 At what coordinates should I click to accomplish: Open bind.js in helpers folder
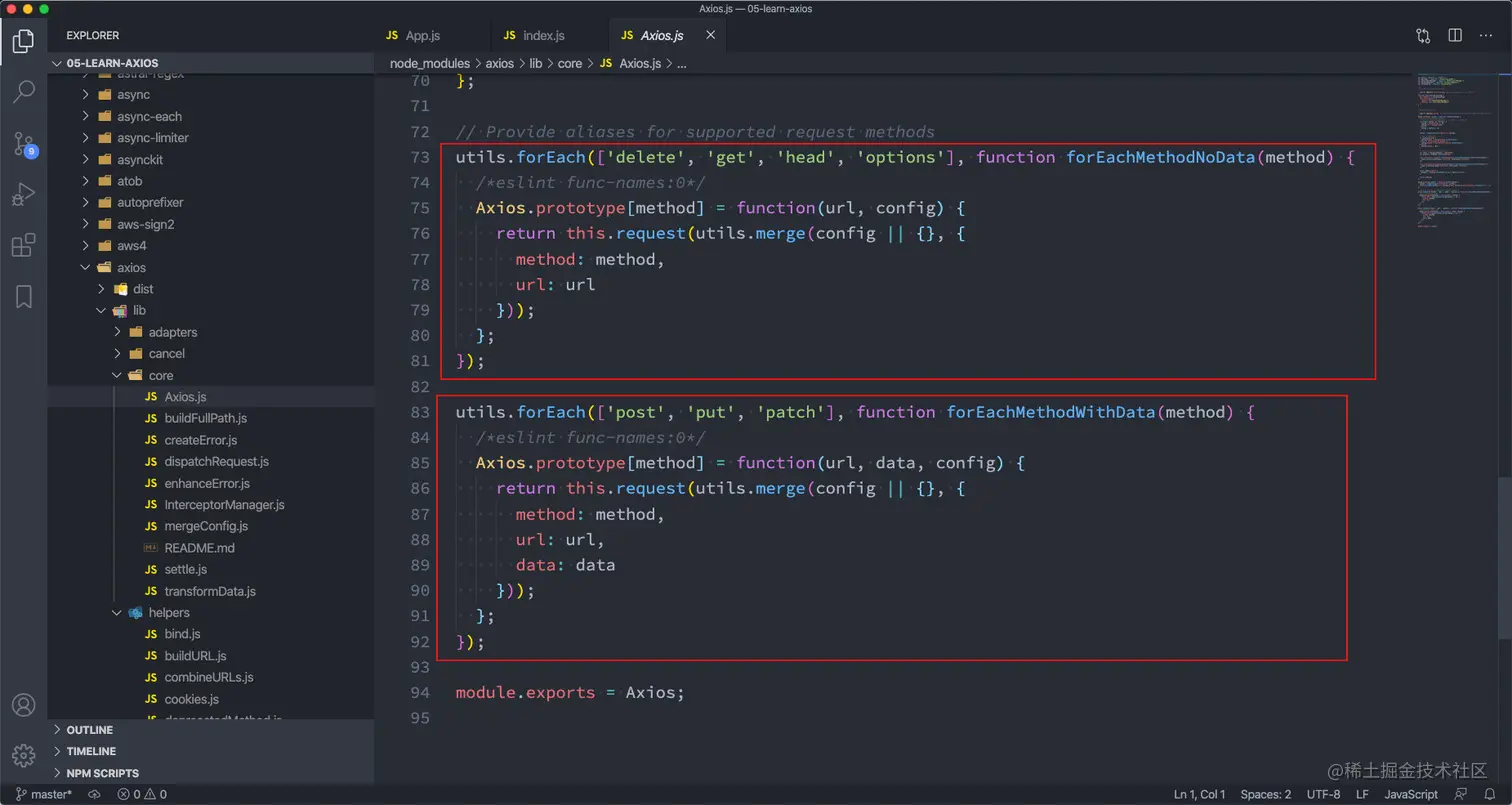(211, 634)
